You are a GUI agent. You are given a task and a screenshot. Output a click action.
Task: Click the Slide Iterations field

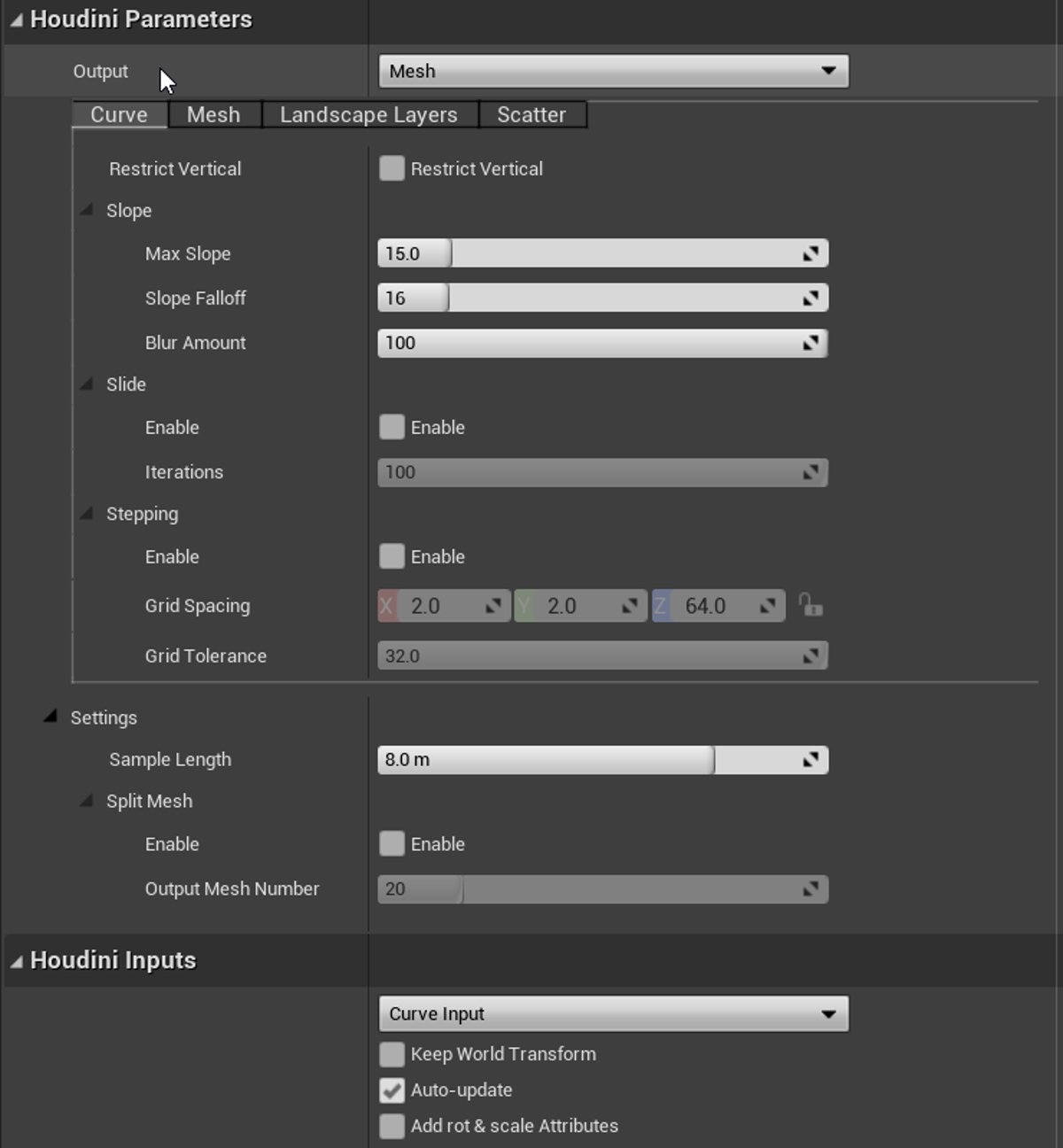click(x=602, y=472)
